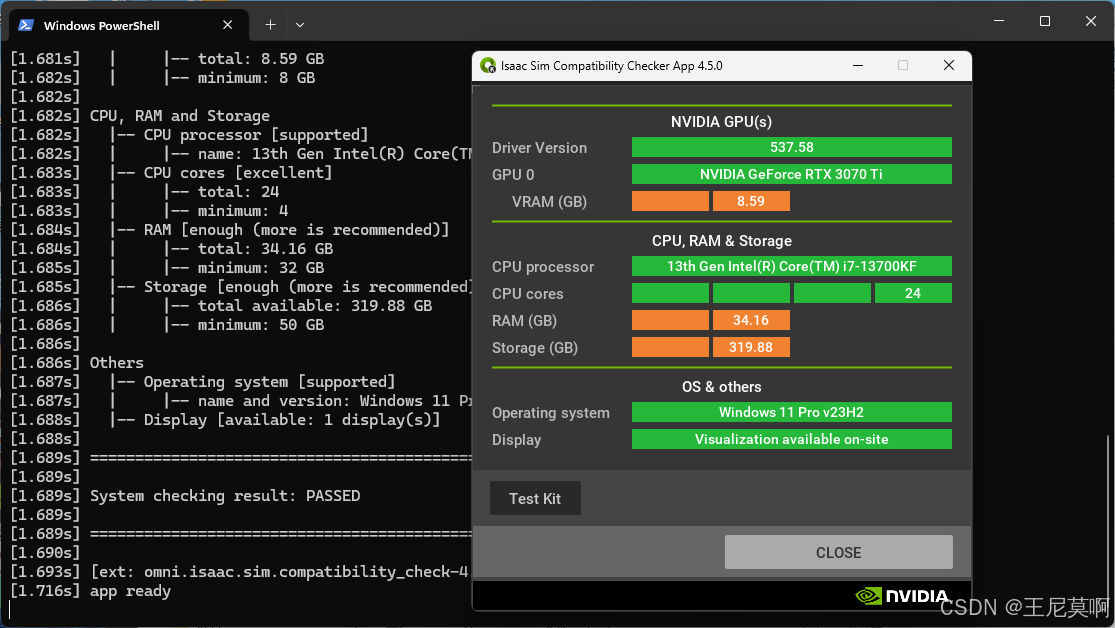Click the VRAM (GB) label
The width and height of the screenshot is (1115, 628).
(x=549, y=202)
